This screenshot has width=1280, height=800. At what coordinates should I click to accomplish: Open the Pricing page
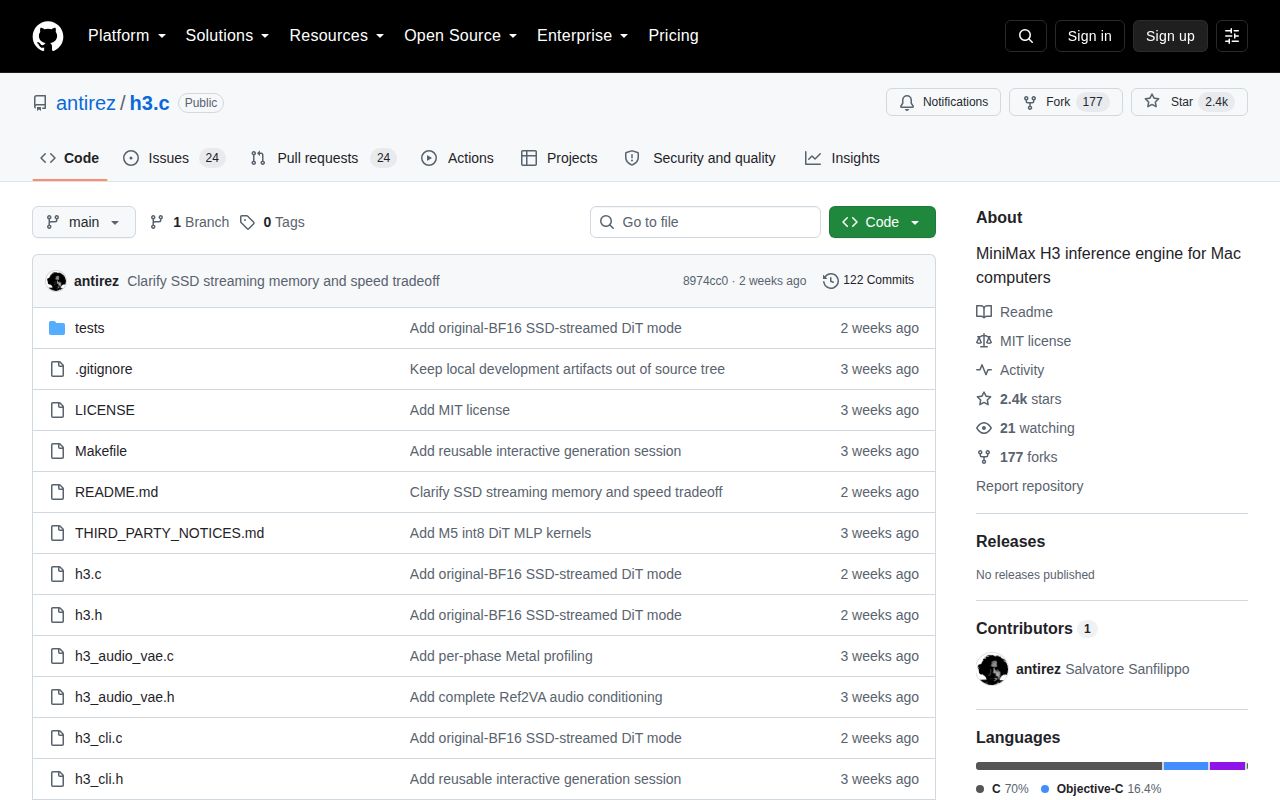[x=673, y=36]
